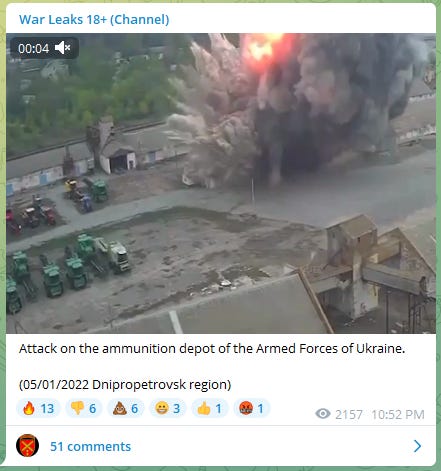
Task: Open the commenter avatar with crossed cannons
Action: [27, 446]
